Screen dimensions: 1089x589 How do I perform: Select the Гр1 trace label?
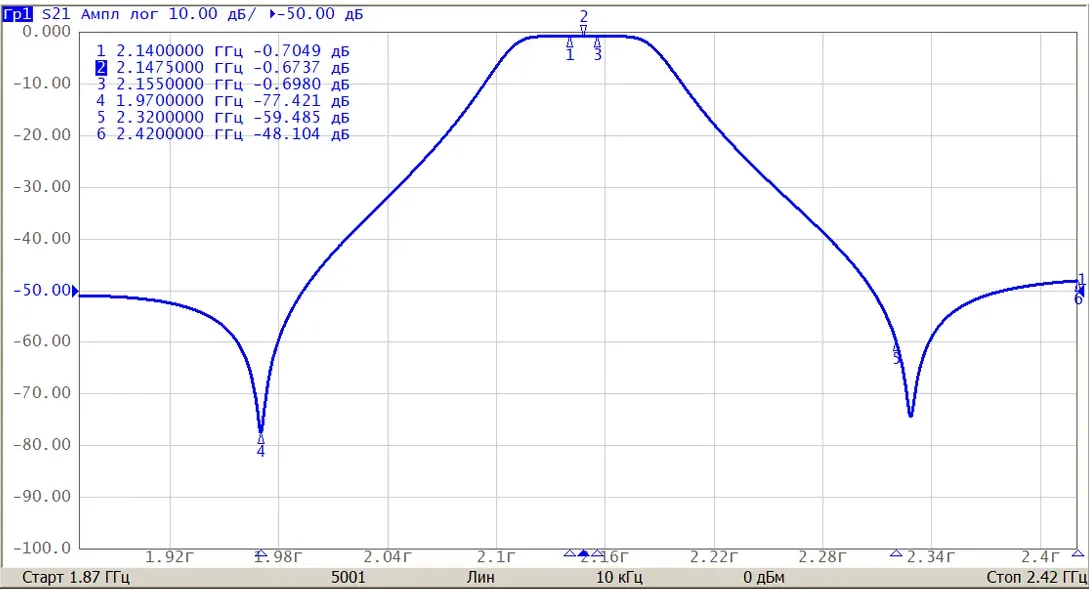click(17, 14)
